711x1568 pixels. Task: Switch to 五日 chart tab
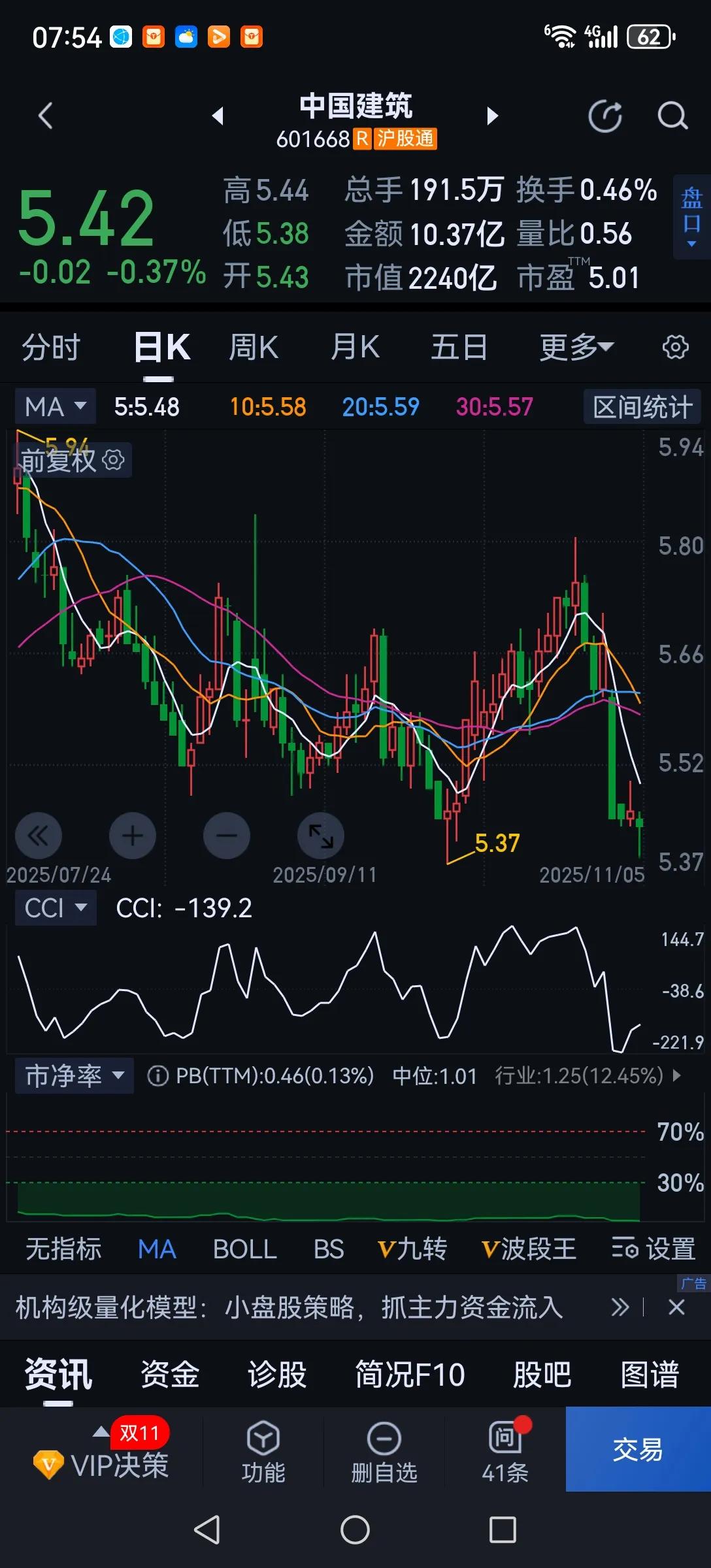459,347
